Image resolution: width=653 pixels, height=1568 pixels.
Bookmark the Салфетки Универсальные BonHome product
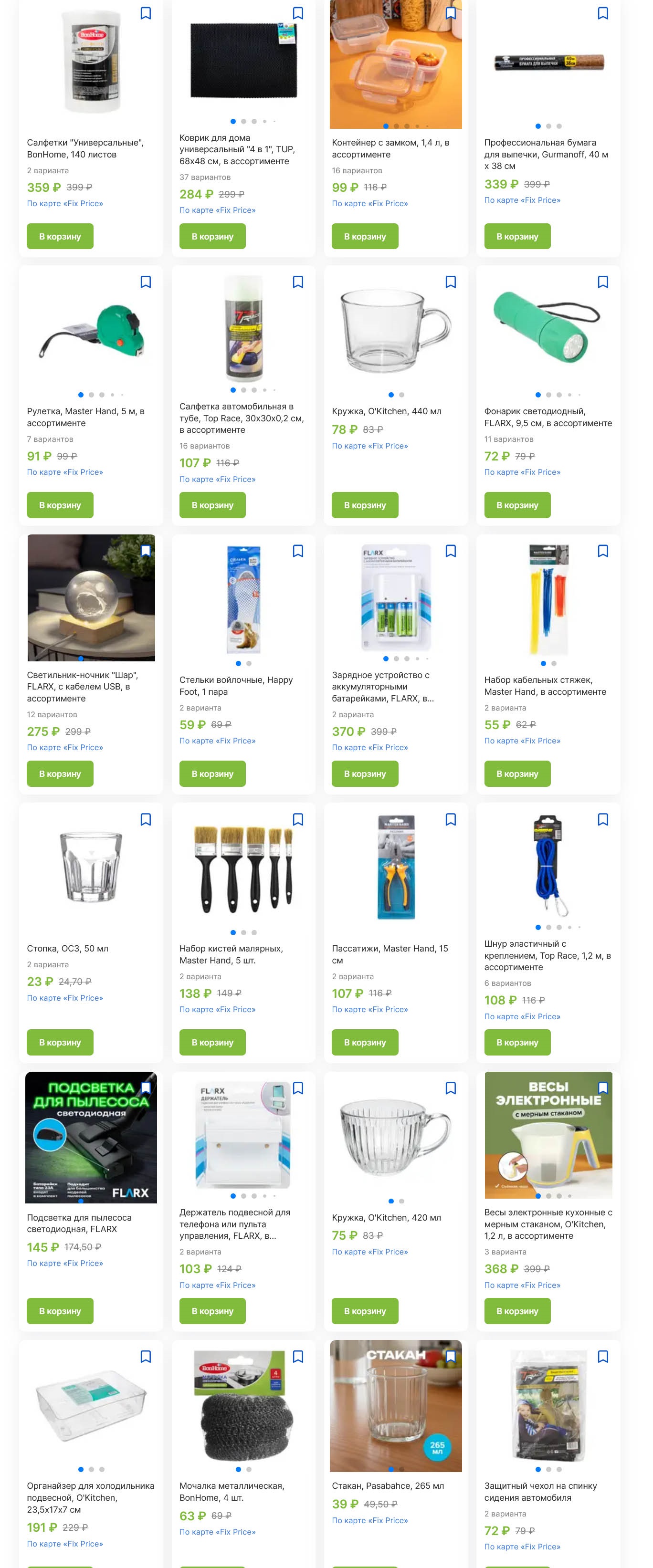(x=146, y=13)
